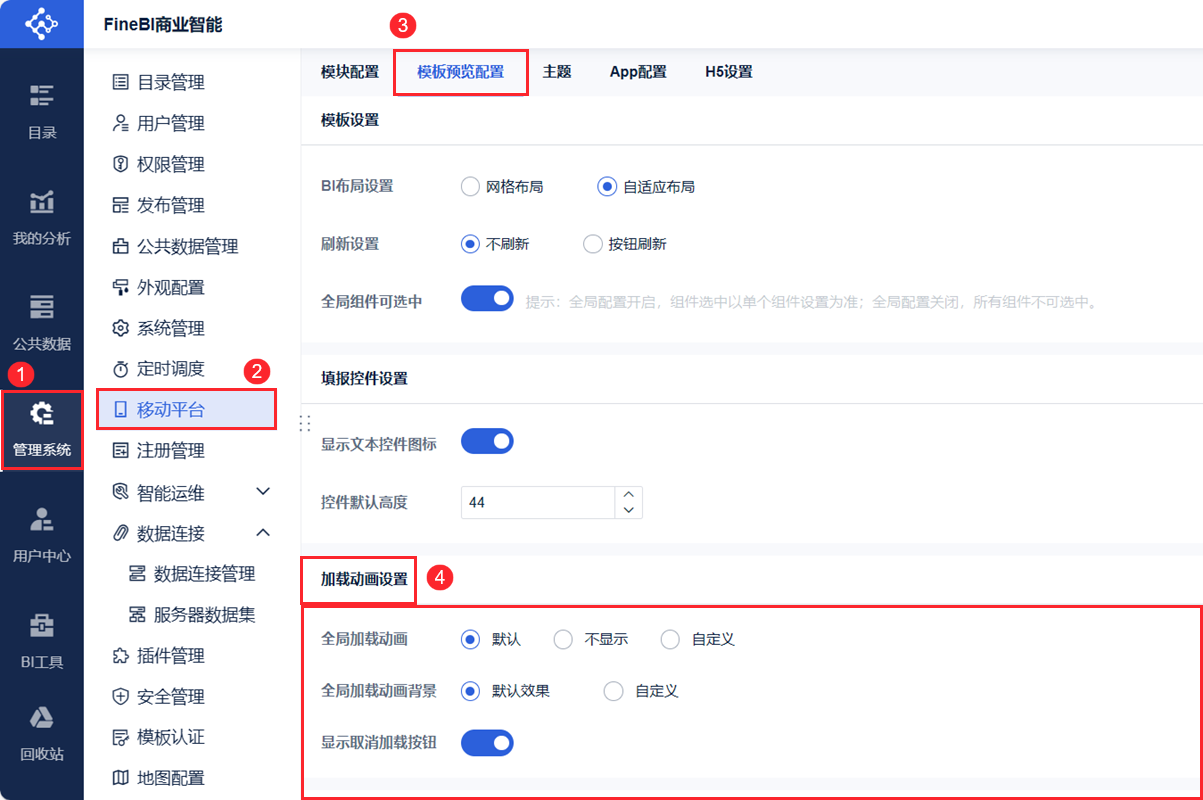Viewport: 1203px width, 800px height.
Task: Increase 控件默认高度 with the up arrow
Action: pos(628,495)
